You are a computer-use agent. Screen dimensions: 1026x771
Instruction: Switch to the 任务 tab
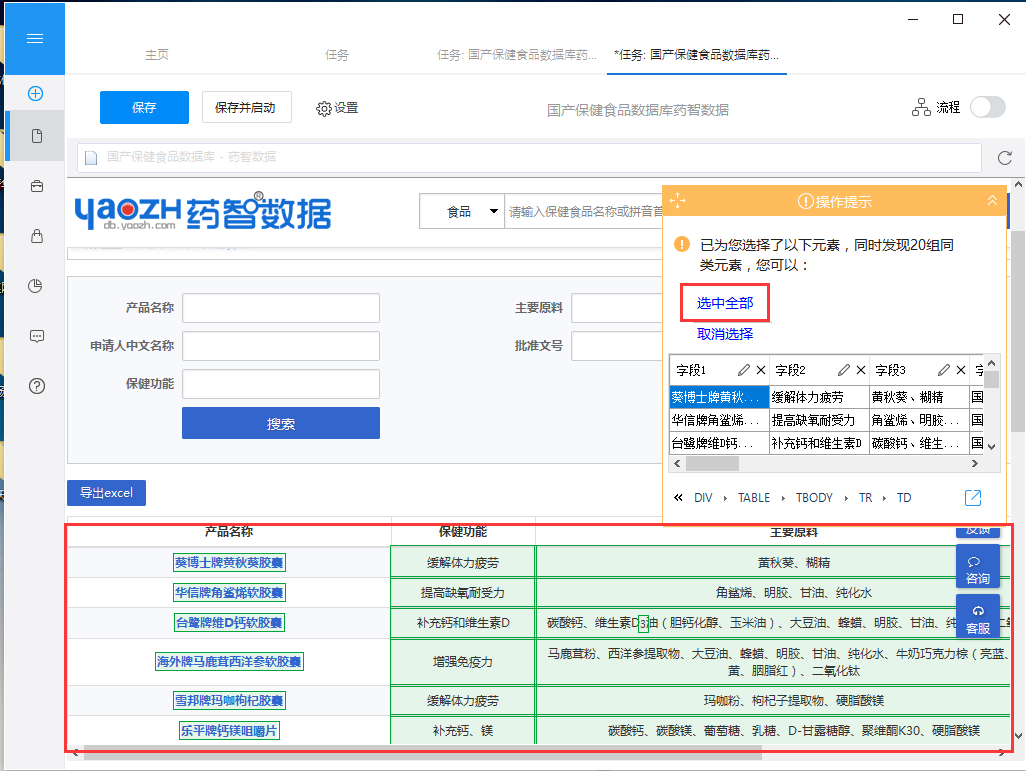click(x=337, y=55)
